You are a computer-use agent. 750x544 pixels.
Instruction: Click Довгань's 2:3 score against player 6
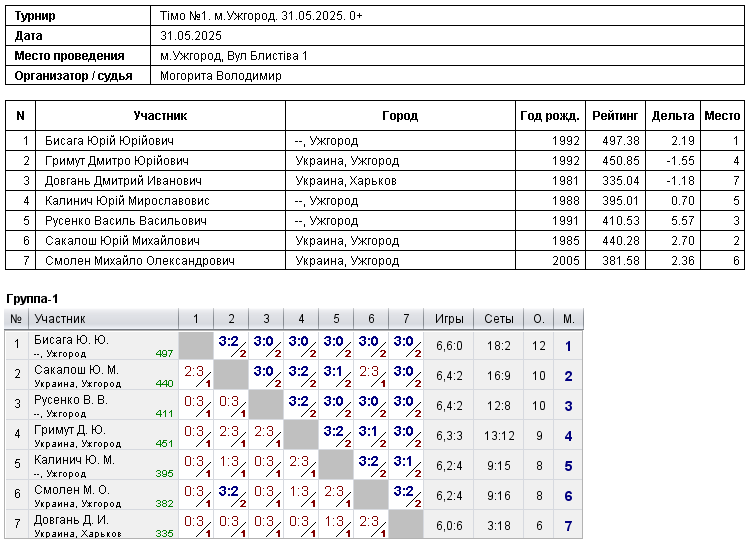click(368, 522)
